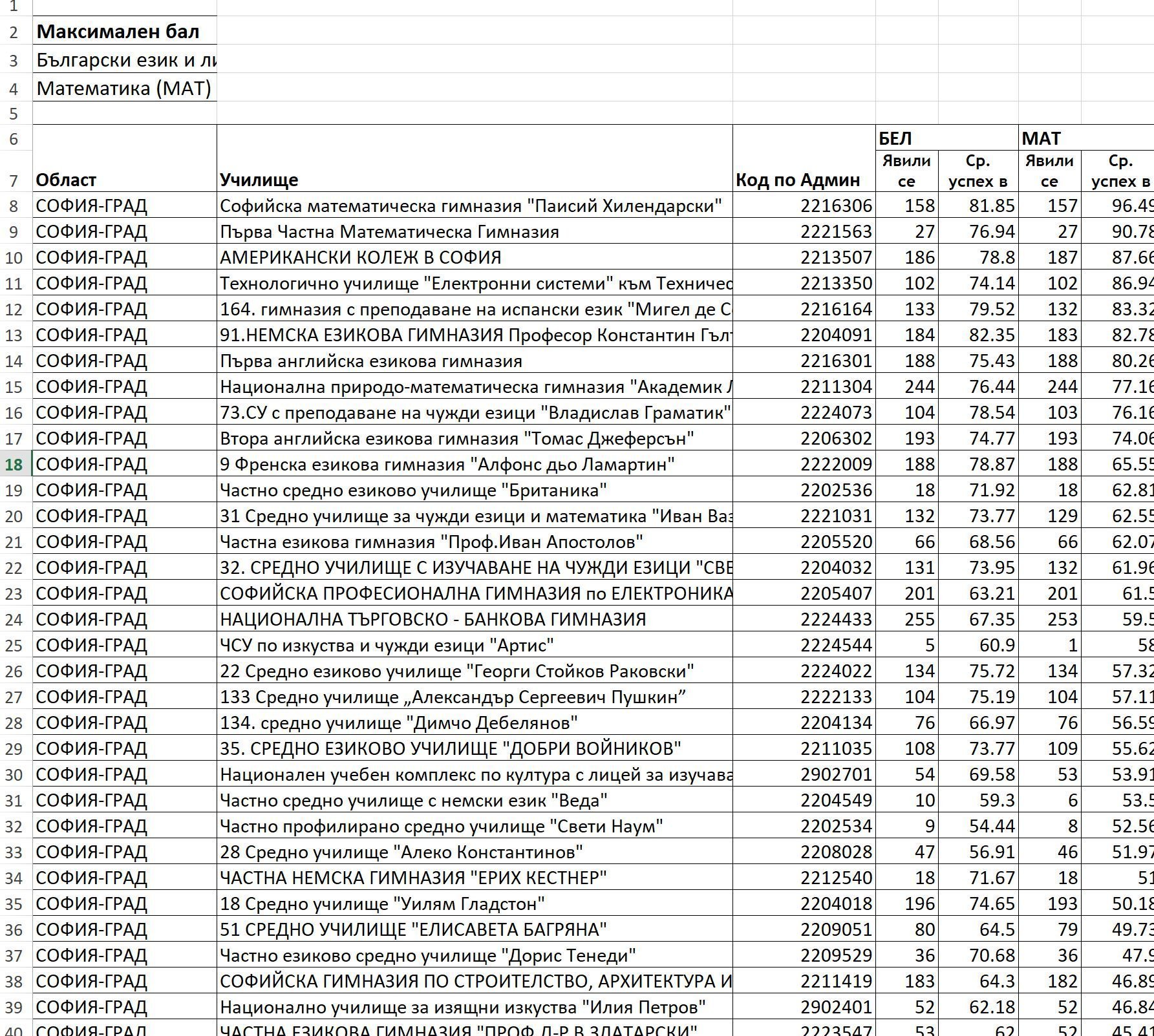Select 'Частна езикова гимназия "Проф.Иван Апостолов"'
This screenshot has height=1036, width=1154.
tap(475, 542)
